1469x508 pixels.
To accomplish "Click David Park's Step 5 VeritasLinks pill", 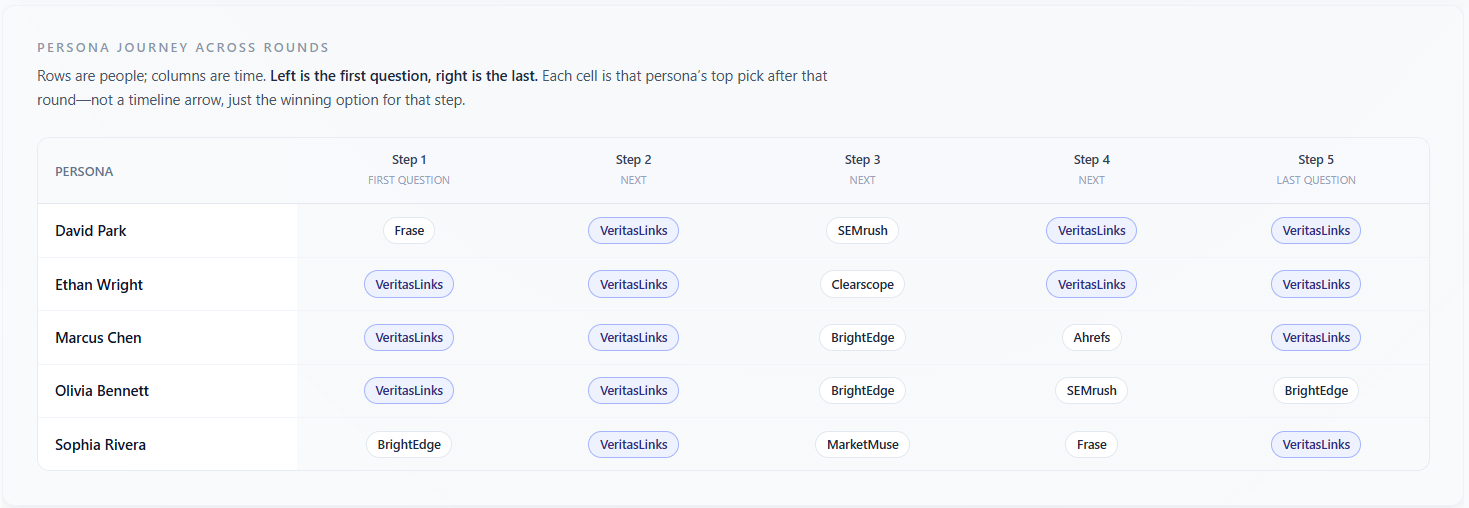I will (1315, 231).
